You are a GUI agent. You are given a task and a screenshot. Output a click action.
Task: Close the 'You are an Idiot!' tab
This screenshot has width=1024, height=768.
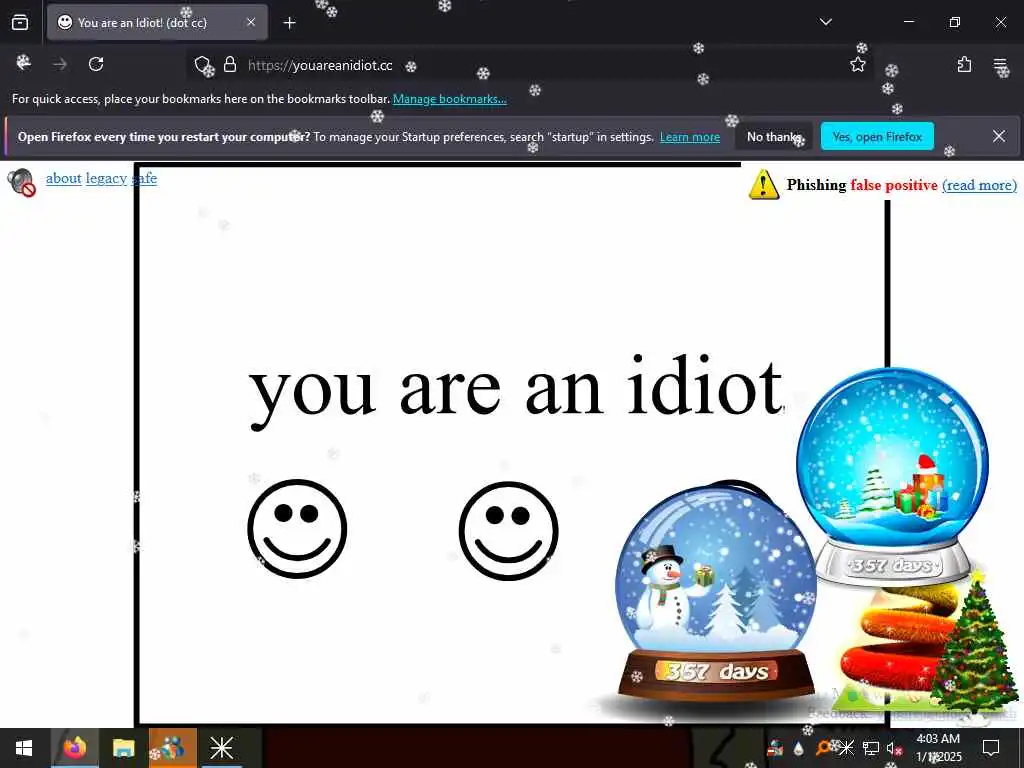pos(251,22)
